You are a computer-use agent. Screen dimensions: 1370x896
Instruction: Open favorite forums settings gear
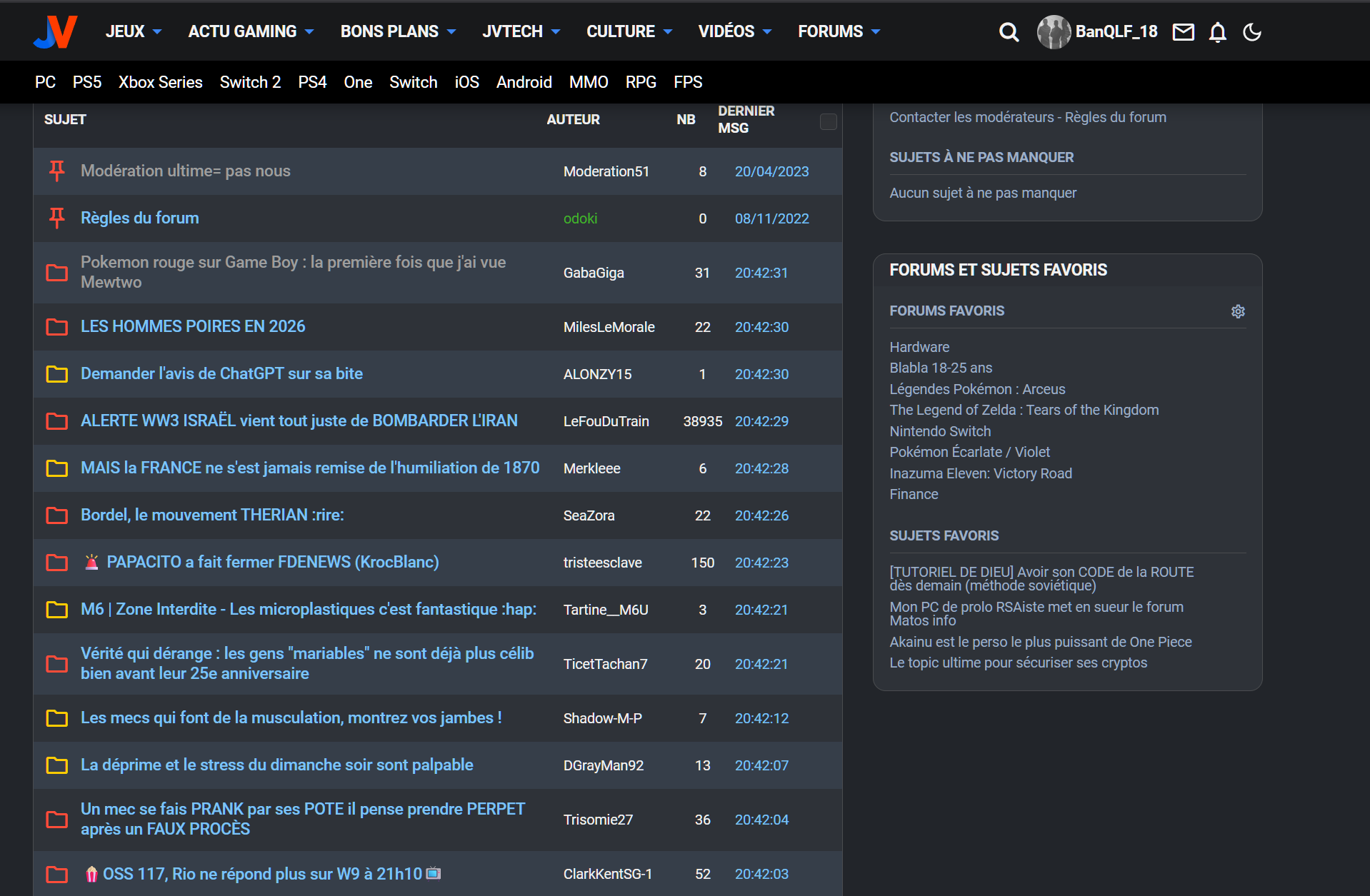1238,311
